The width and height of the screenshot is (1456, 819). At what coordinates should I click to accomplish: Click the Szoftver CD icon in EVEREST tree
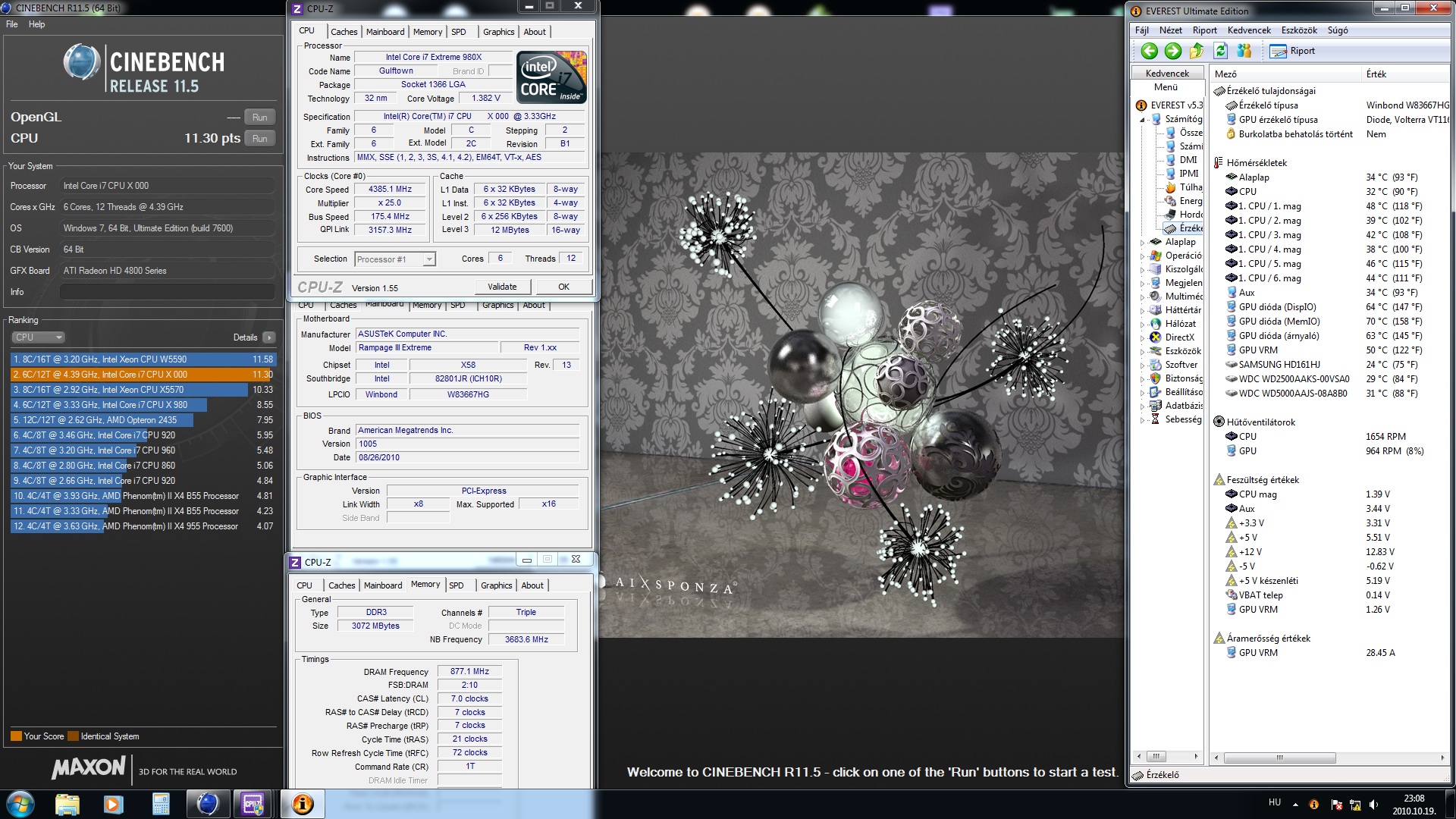1156,365
